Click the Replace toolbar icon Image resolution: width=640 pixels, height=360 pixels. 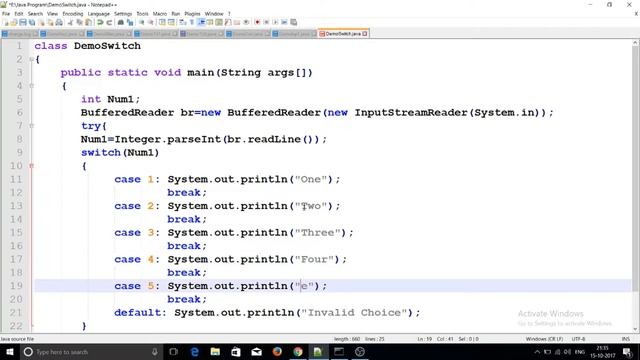pos(130,22)
